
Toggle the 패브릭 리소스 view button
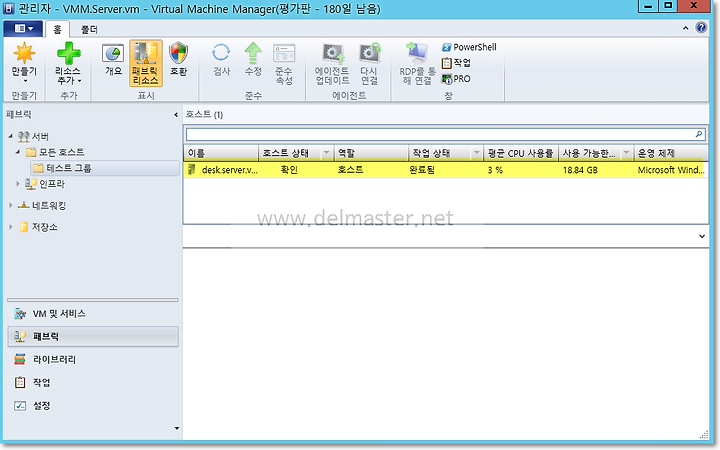[x=146, y=63]
